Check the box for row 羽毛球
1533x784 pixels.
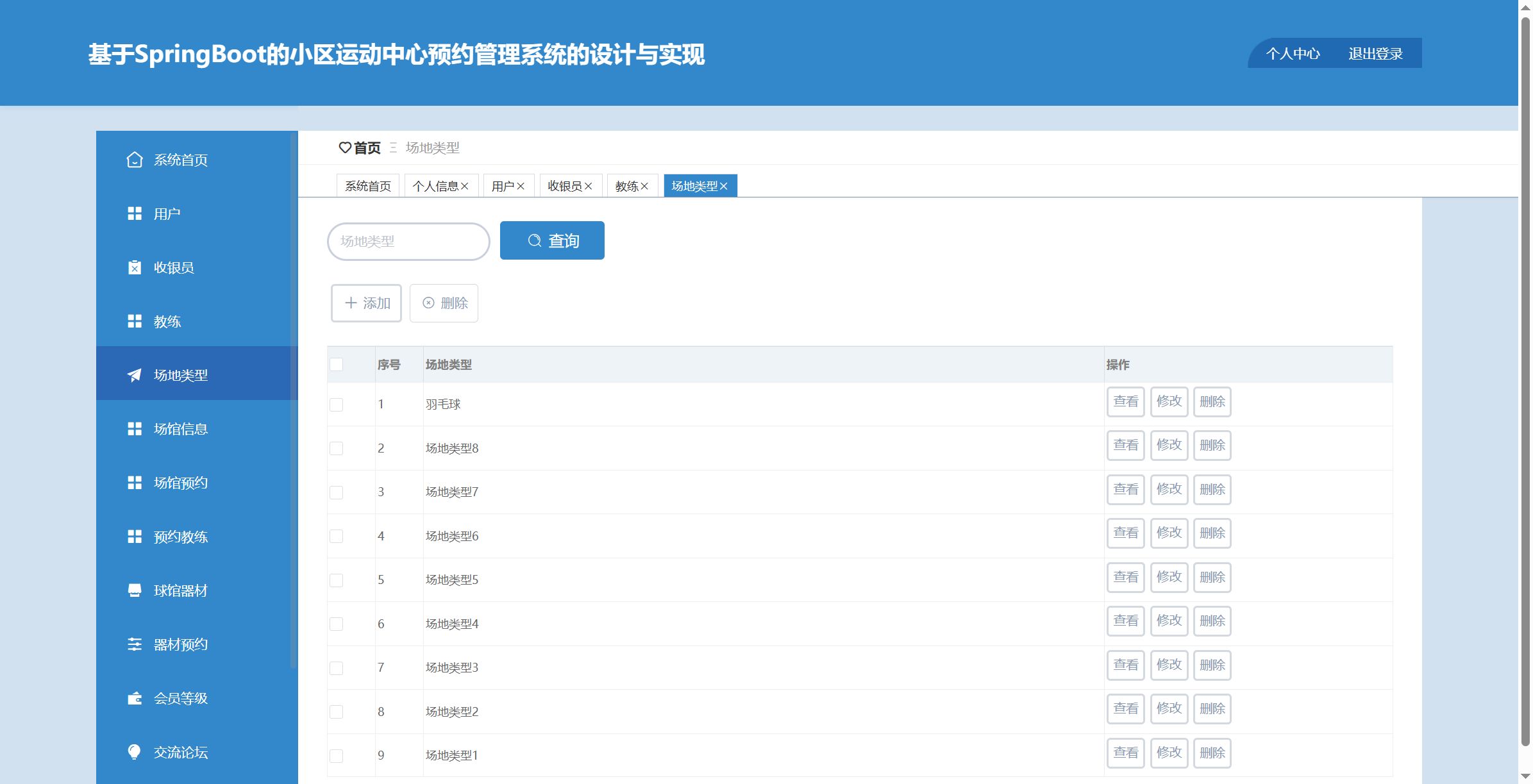click(x=336, y=405)
